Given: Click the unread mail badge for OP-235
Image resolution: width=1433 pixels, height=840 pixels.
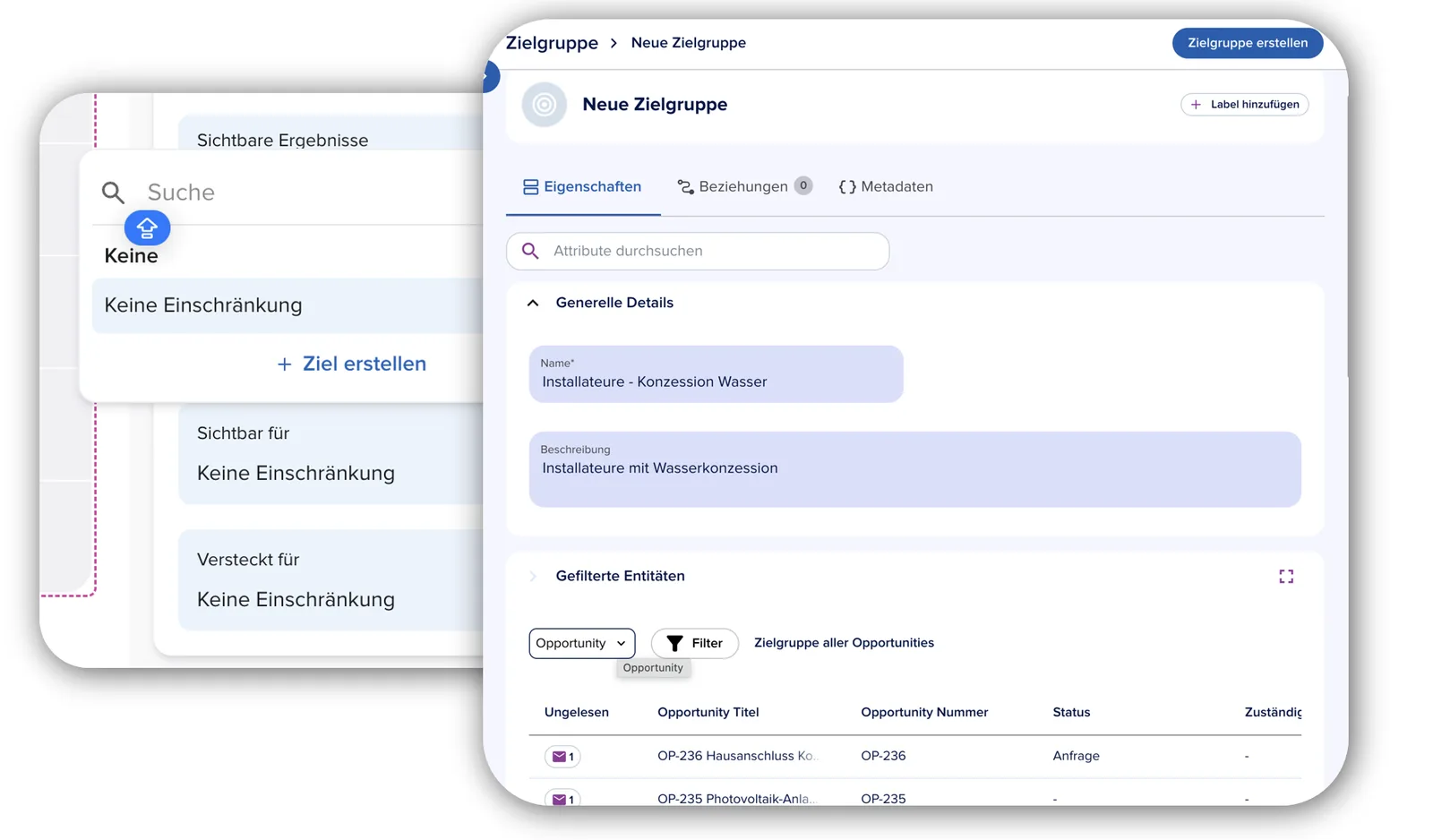Looking at the screenshot, I should 562,798.
